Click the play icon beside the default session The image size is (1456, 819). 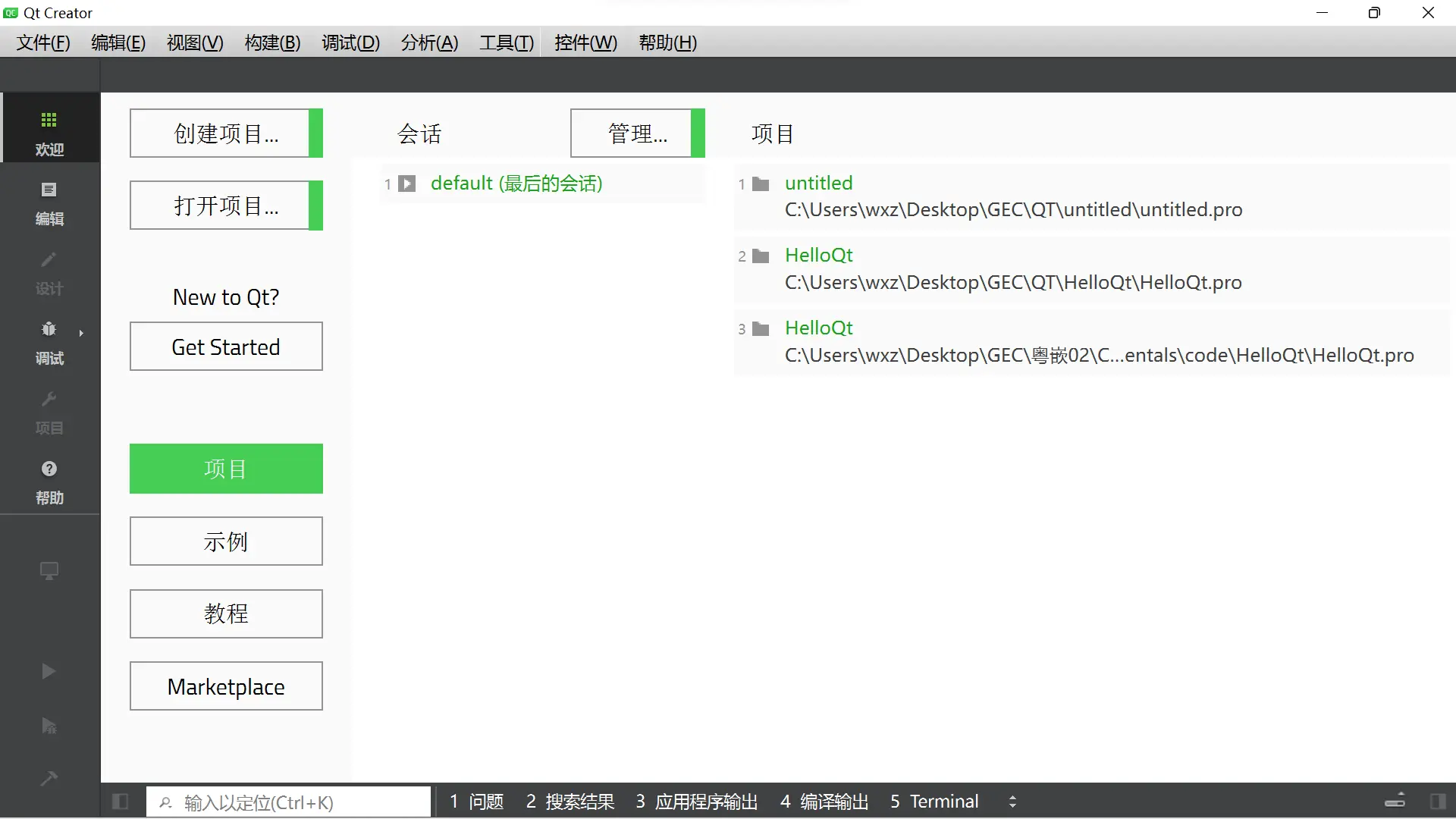pos(407,184)
